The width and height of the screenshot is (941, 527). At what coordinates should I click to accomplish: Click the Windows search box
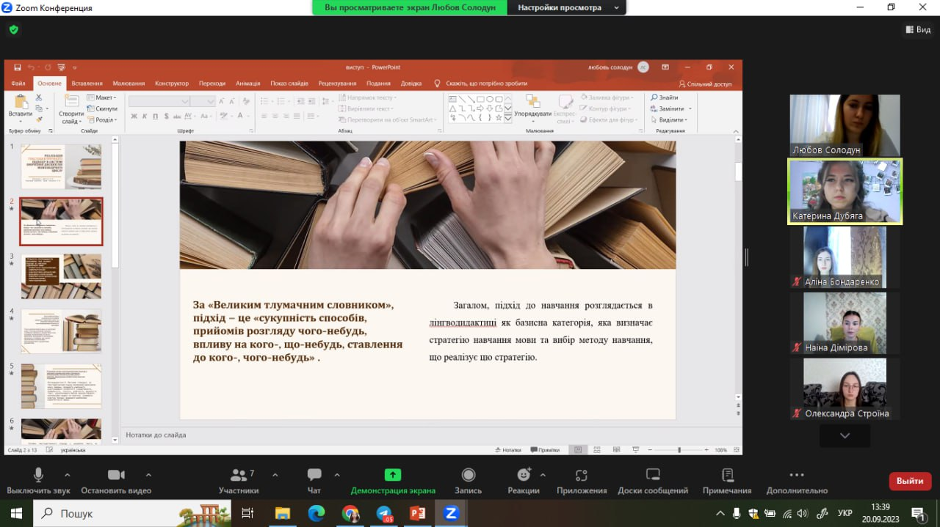coord(100,513)
